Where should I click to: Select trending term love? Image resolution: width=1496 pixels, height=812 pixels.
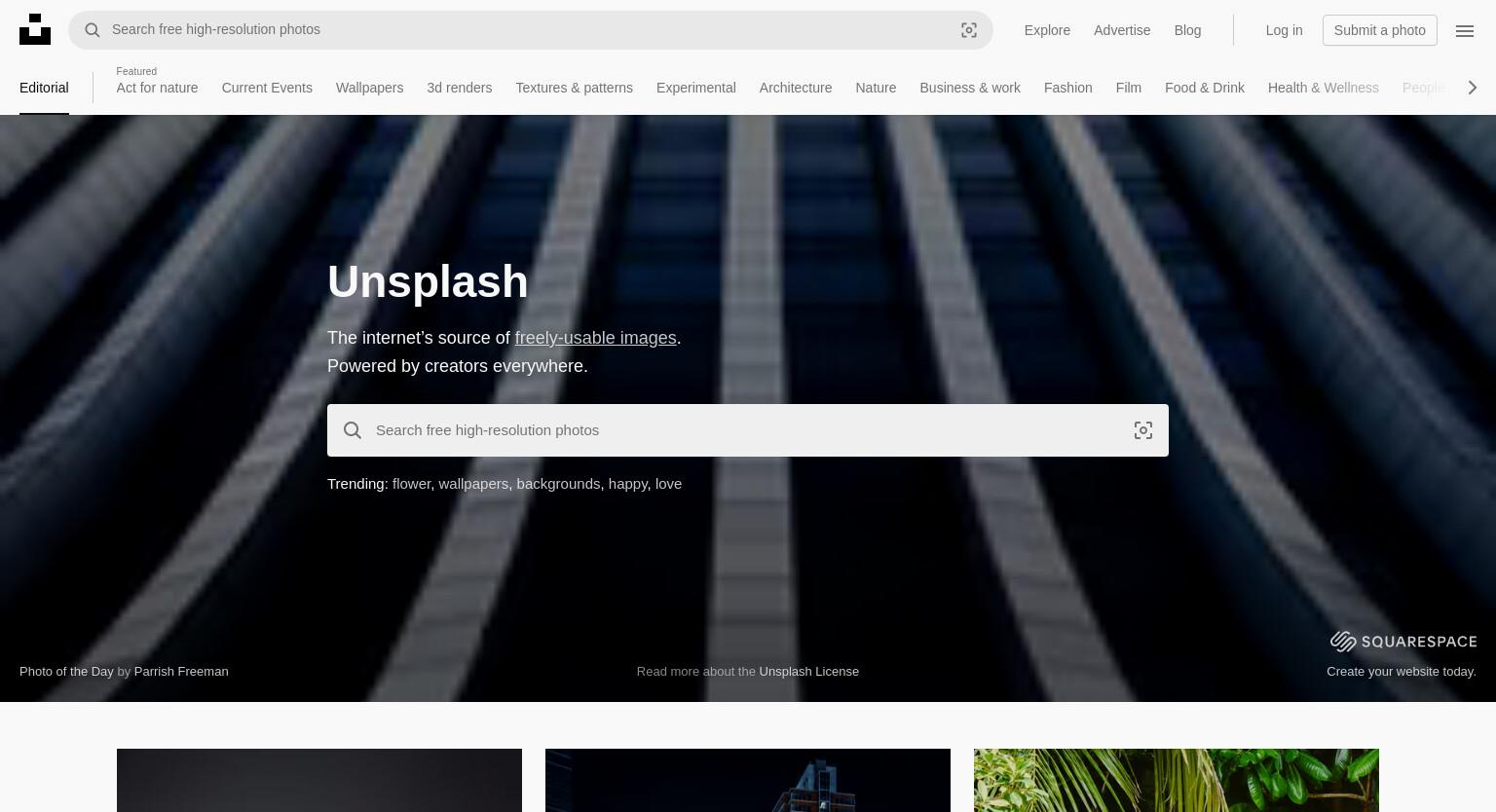[668, 484]
